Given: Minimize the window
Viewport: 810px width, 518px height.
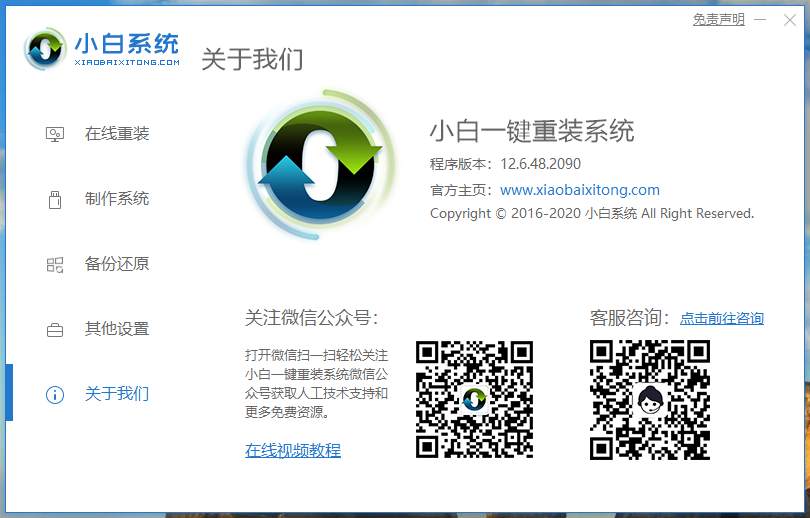Looking at the screenshot, I should [x=760, y=20].
